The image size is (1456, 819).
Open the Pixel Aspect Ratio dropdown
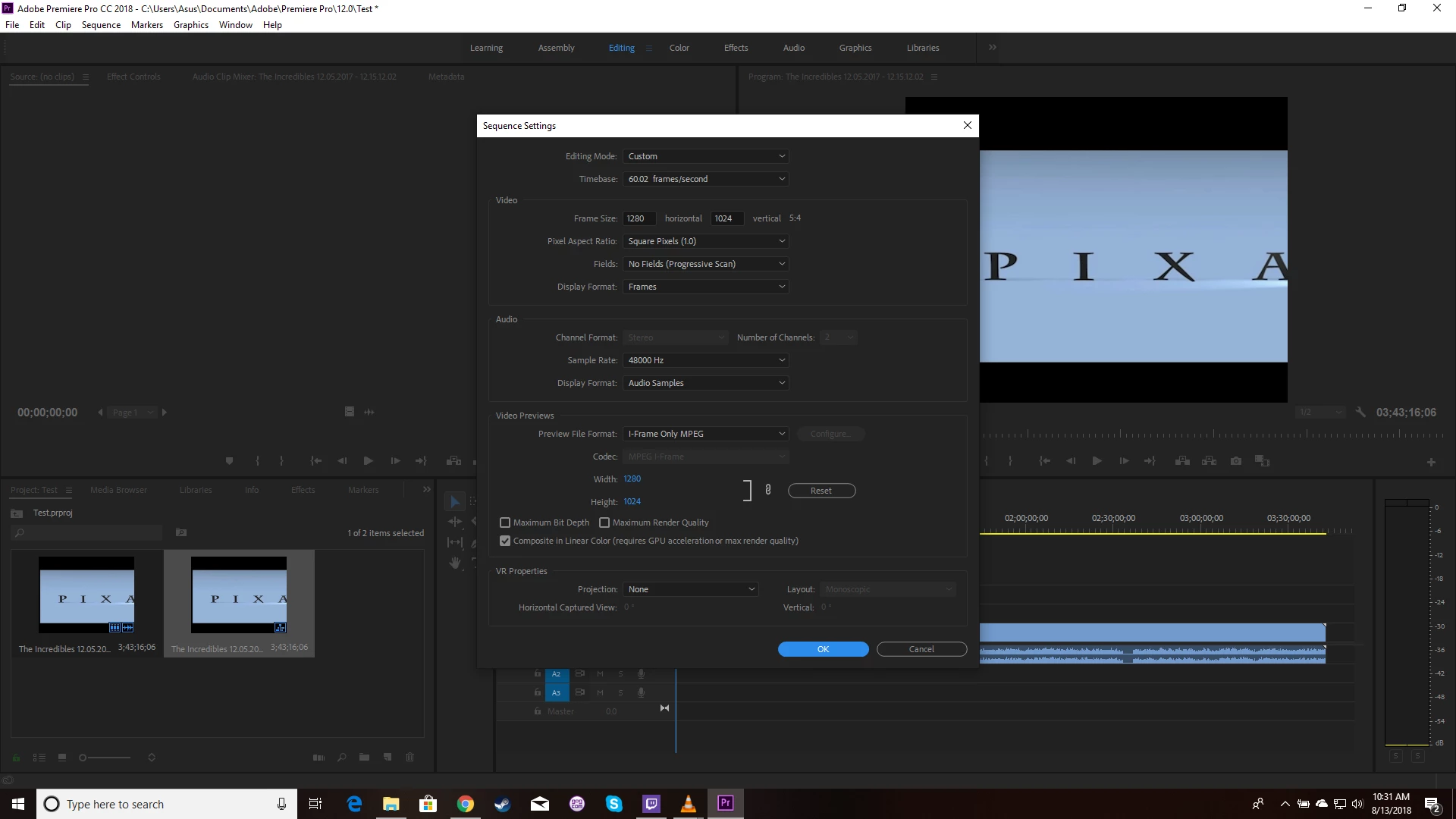(705, 241)
